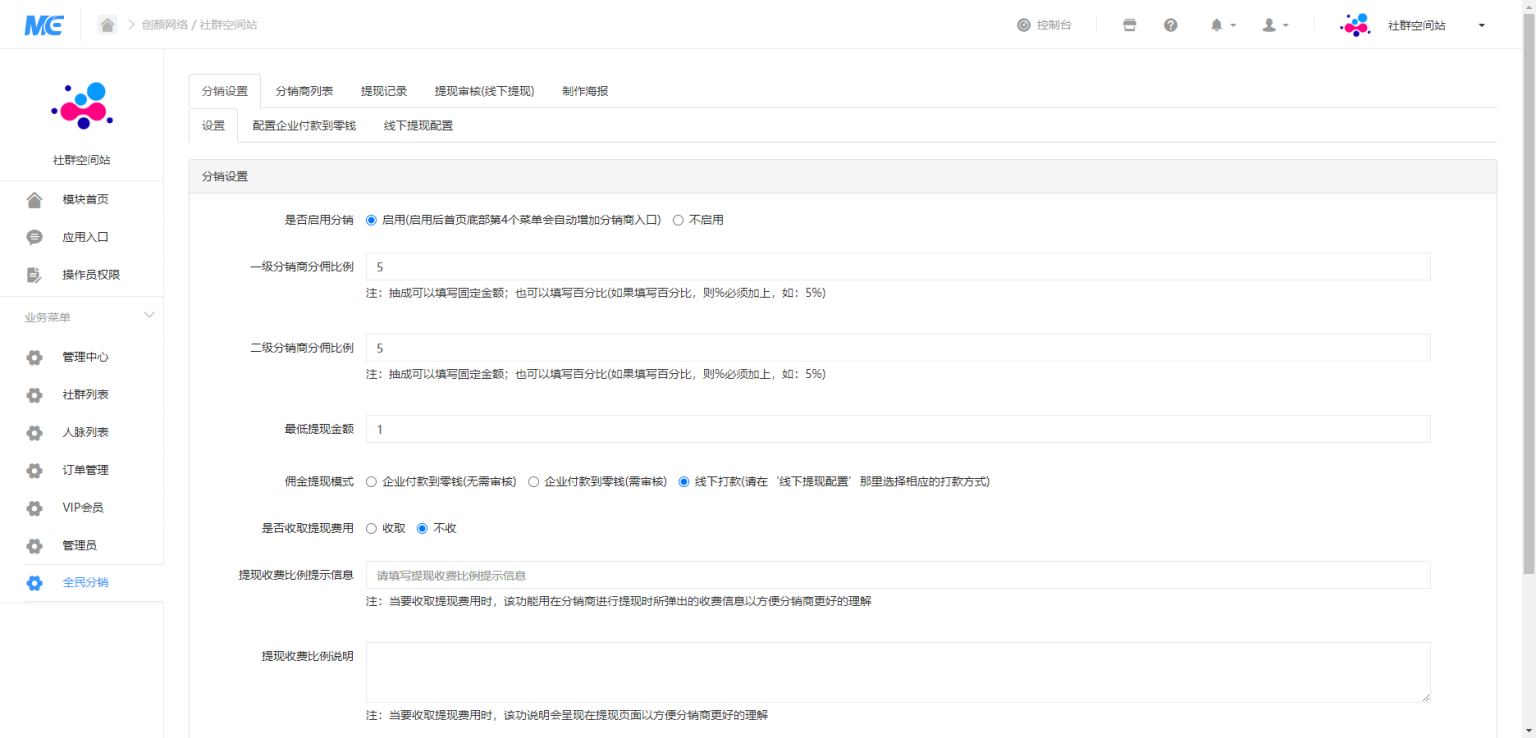Click the 全民分销 gear icon

(x=34, y=583)
